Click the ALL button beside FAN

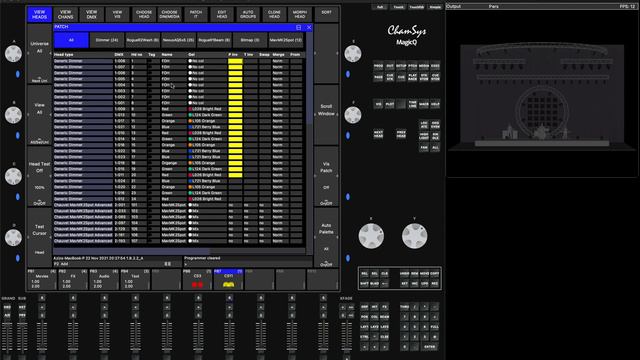[435, 147]
